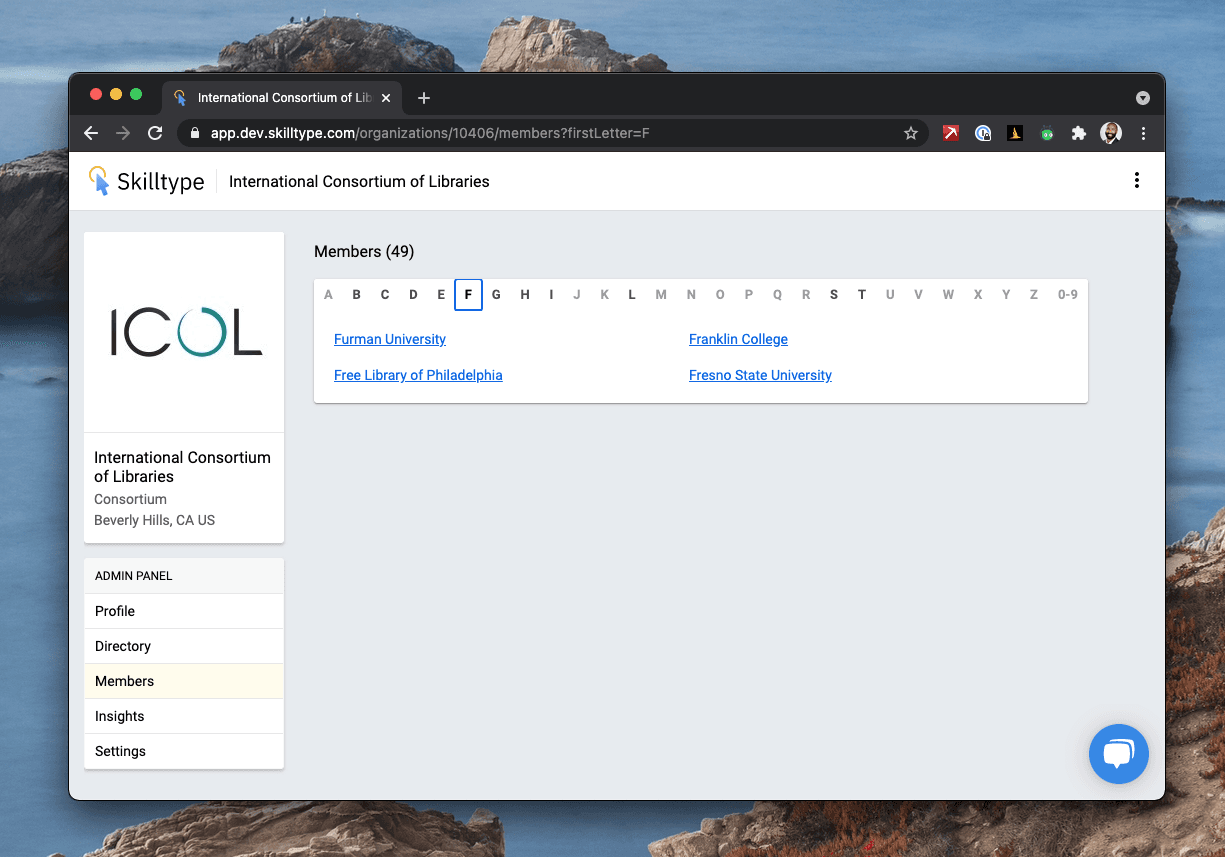Image resolution: width=1225 pixels, height=857 pixels.
Task: Click the red arrow extension icon
Action: pyautogui.click(x=951, y=133)
